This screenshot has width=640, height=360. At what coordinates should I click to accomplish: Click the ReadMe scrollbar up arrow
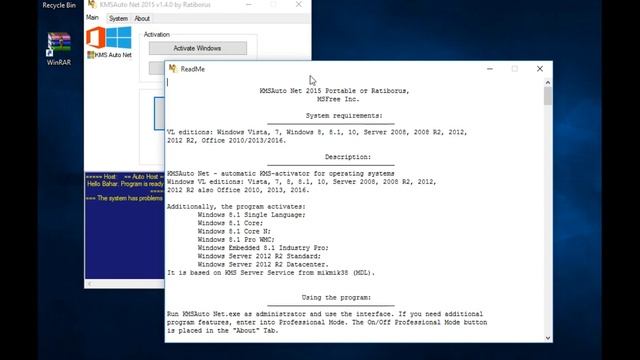[548, 82]
